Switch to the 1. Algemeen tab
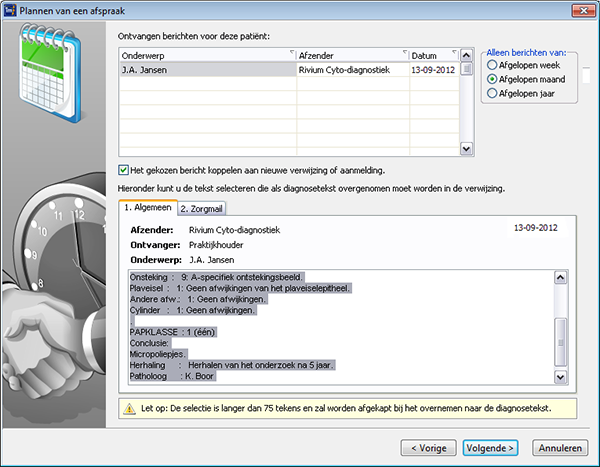Viewport: 600px width, 467px height. [x=148, y=207]
